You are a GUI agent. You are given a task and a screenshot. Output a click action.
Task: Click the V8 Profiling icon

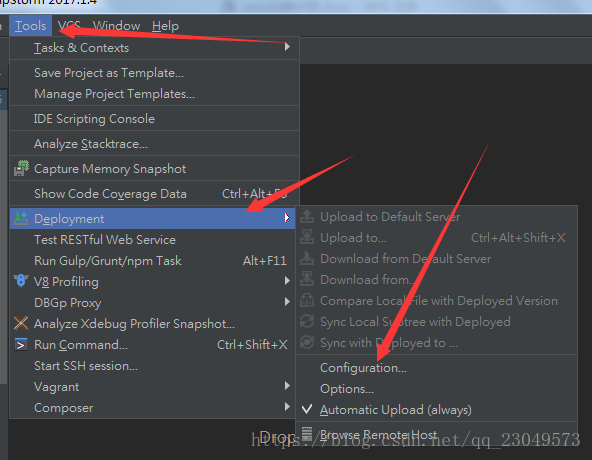tap(21, 281)
